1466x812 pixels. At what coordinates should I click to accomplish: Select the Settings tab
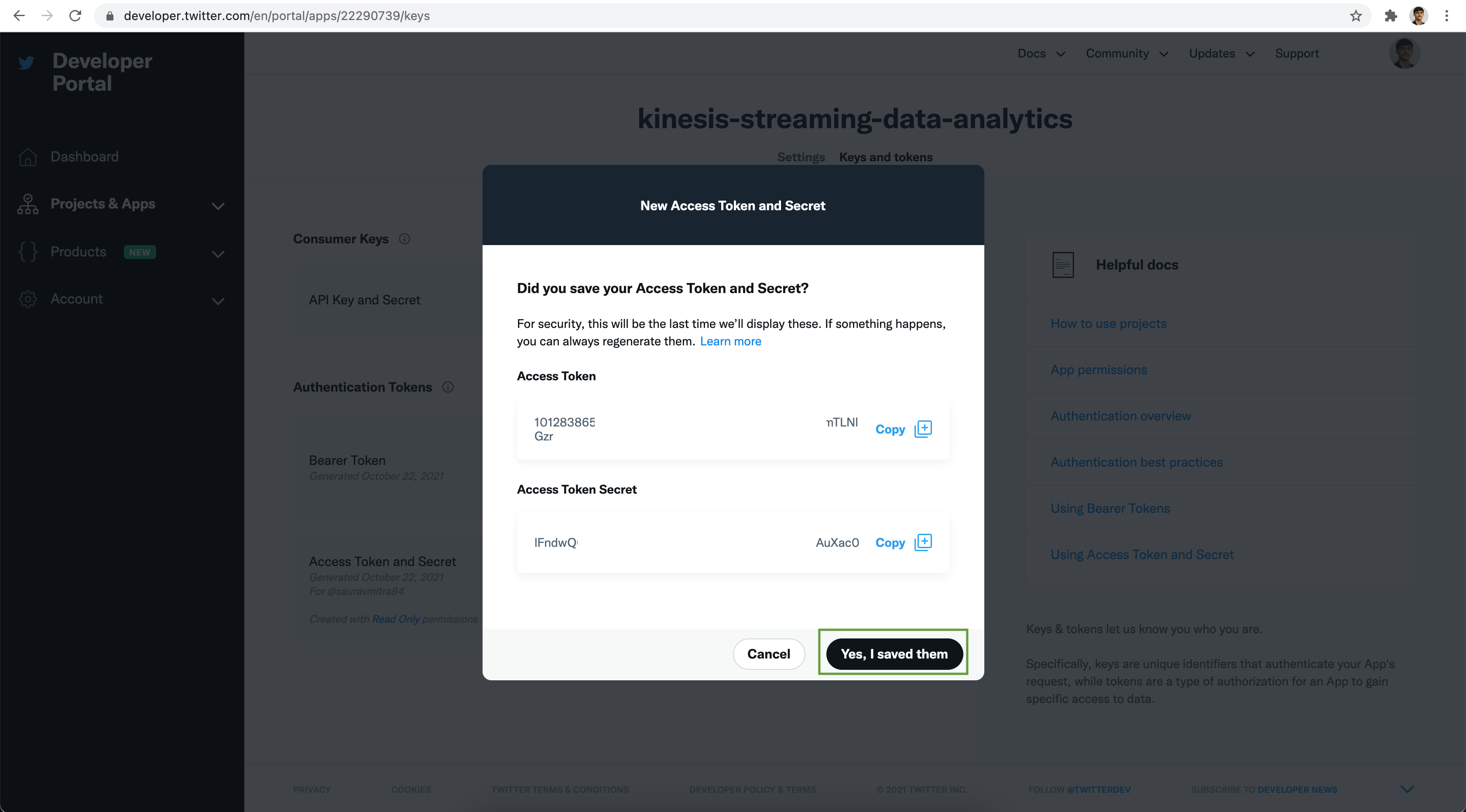[x=801, y=157]
